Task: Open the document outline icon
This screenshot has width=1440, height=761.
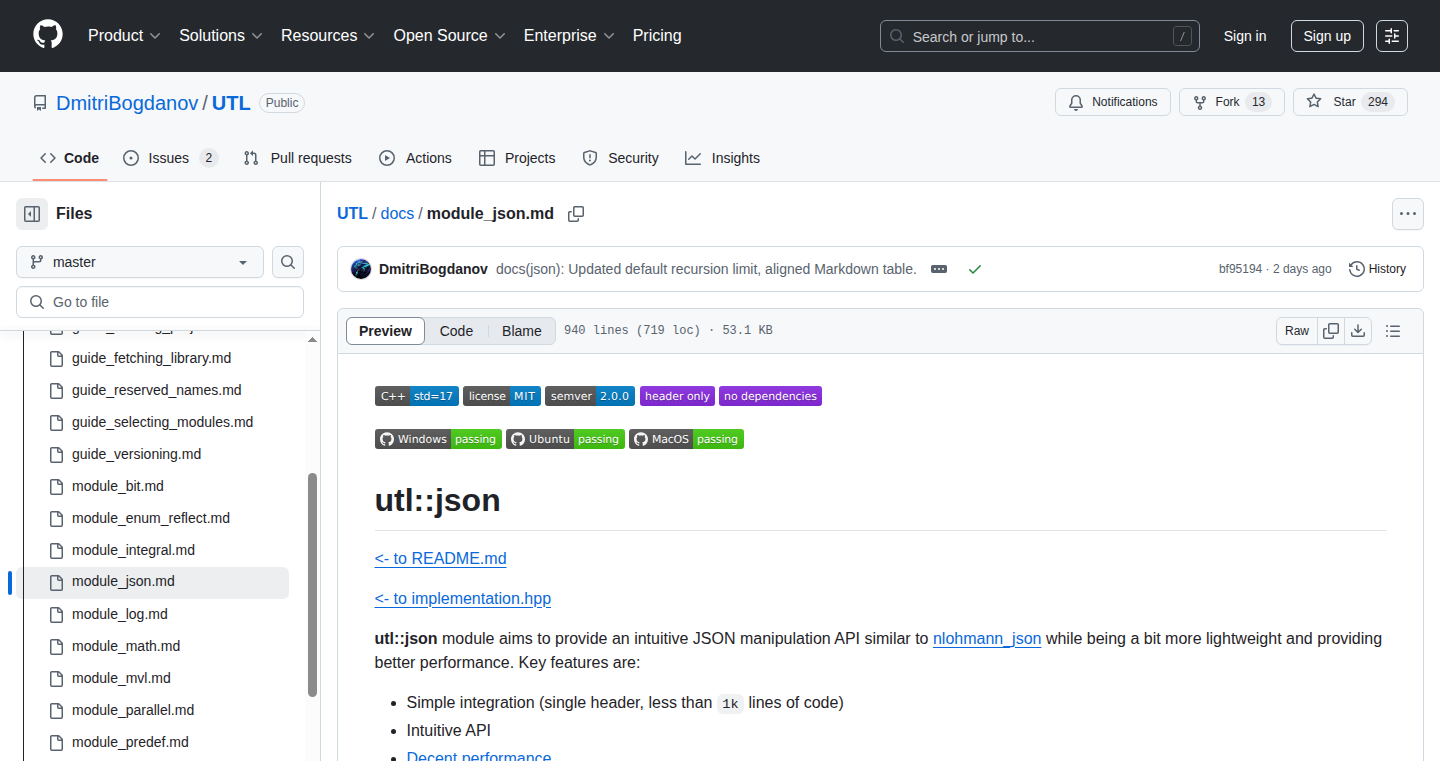Action: click(x=1393, y=331)
